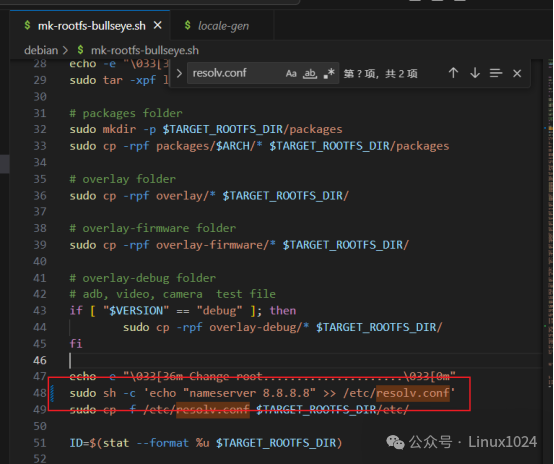Viewport: 554px width, 464px height.
Task: Close the mk-rootfs-bullseye.sh tab
Action: coord(158,25)
